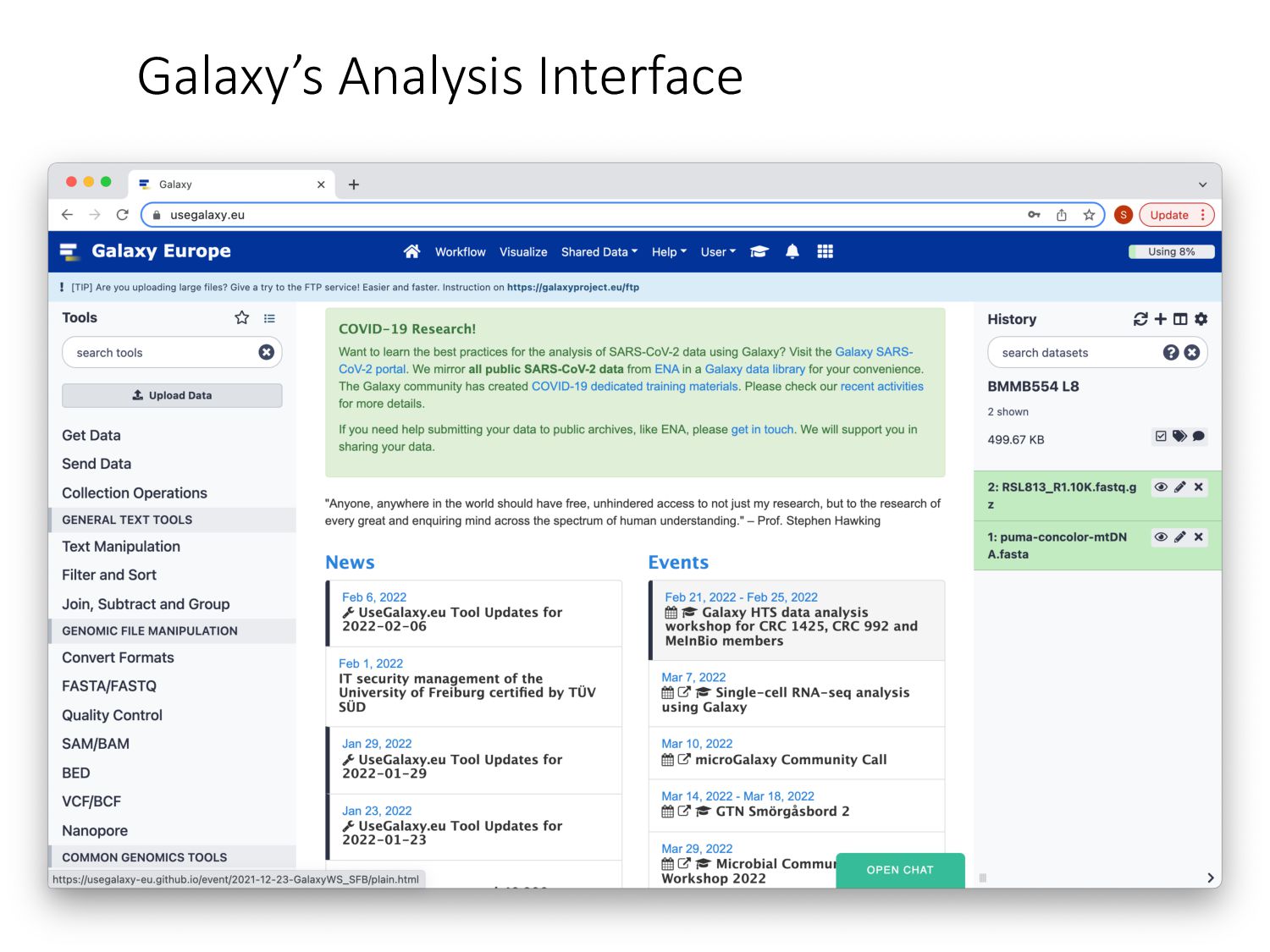Open the Chrome profile avatar S

(1124, 215)
